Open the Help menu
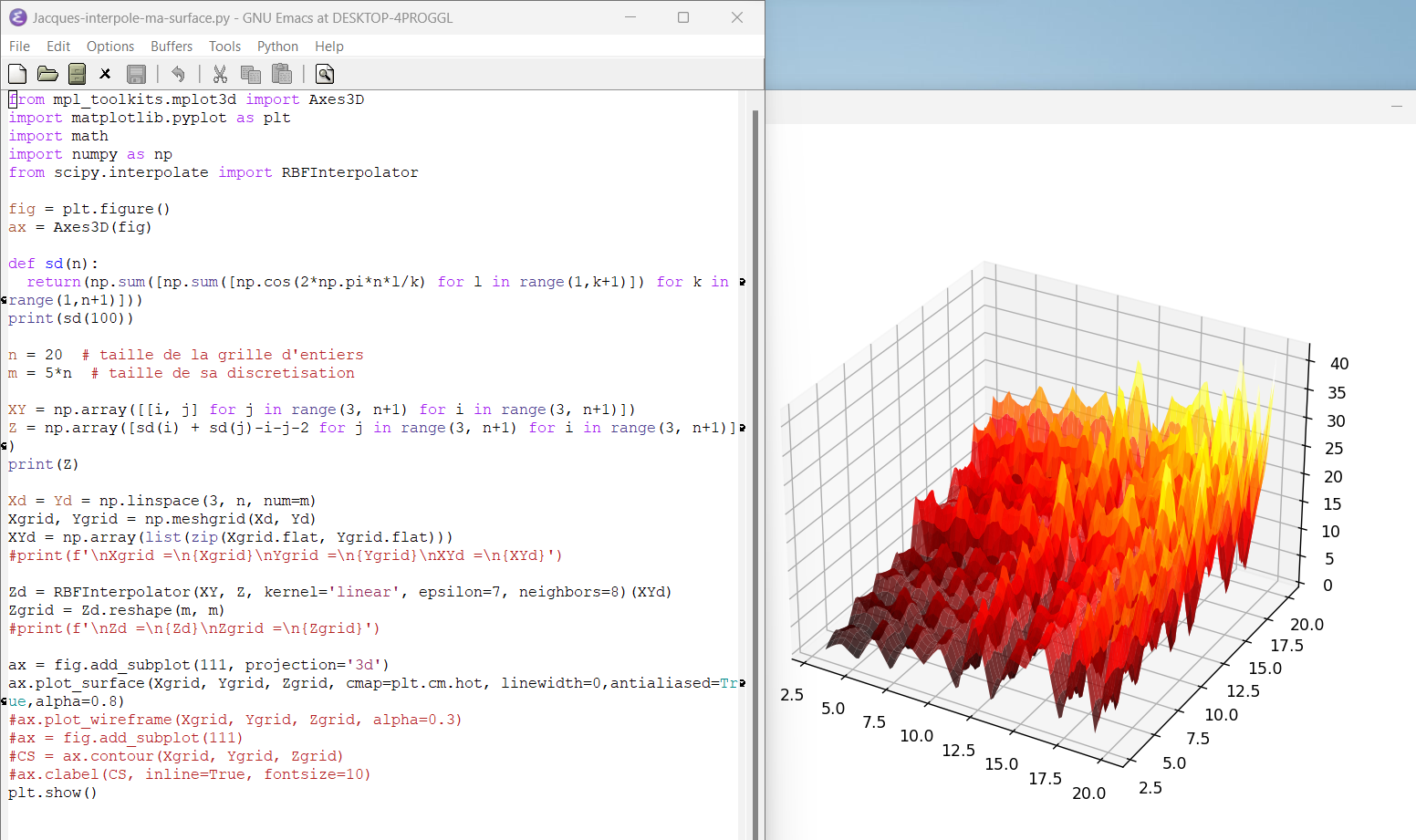1416x840 pixels. coord(329,47)
